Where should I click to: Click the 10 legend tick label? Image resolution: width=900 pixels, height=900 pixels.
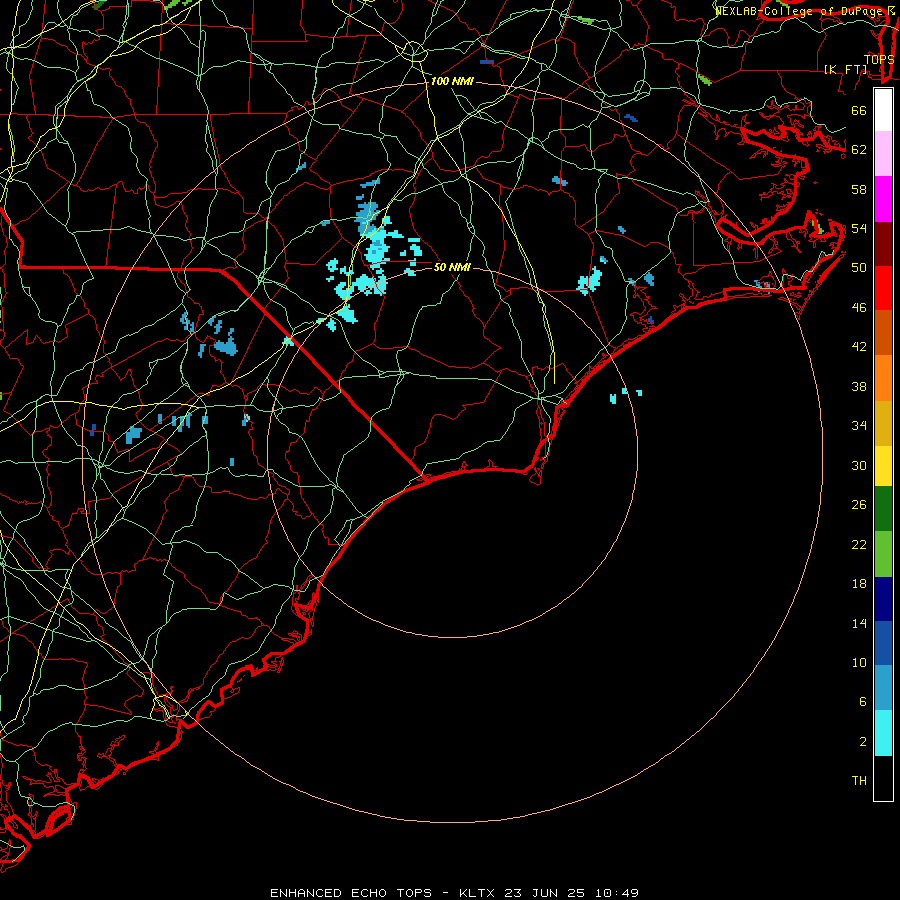[x=859, y=662]
